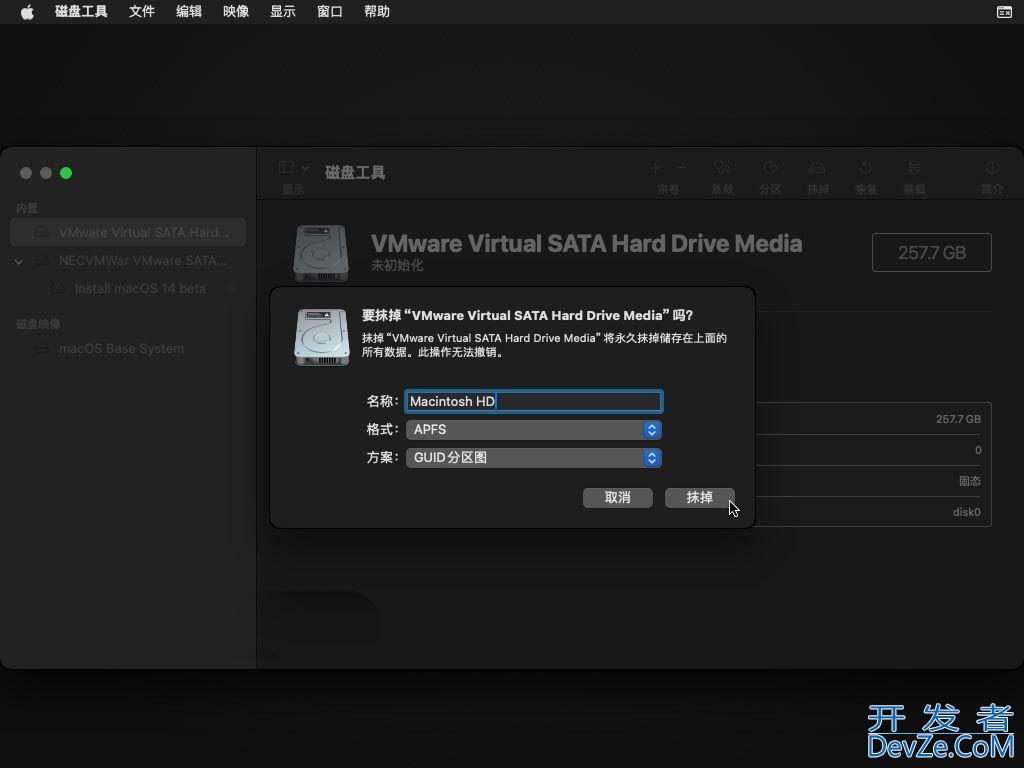Click the 装载 mount toolbar icon

[914, 168]
